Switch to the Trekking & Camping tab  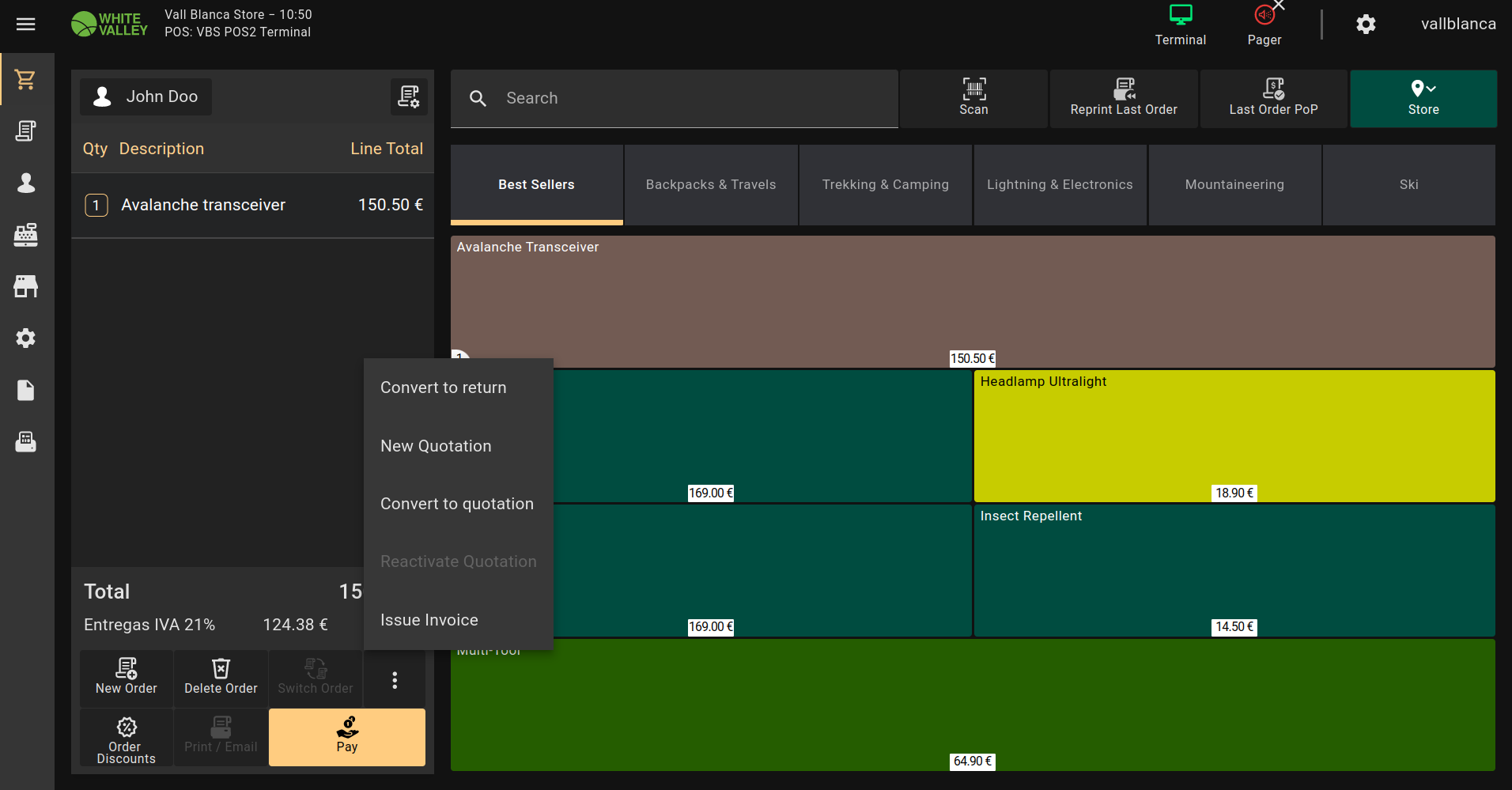point(885,184)
